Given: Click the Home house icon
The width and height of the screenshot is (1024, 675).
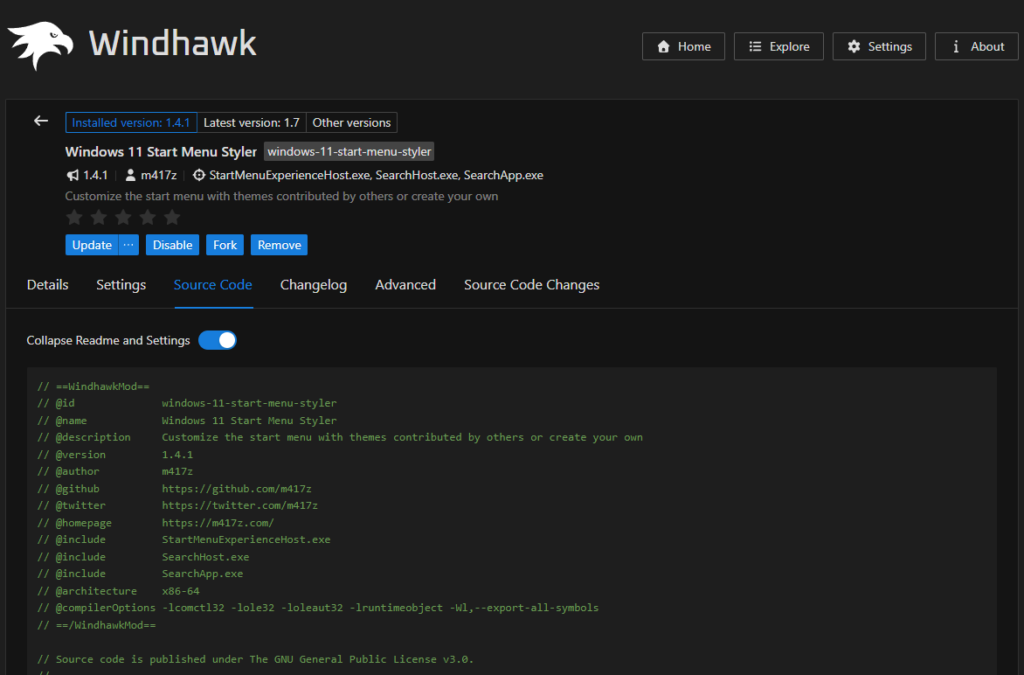Looking at the screenshot, I should tap(664, 46).
